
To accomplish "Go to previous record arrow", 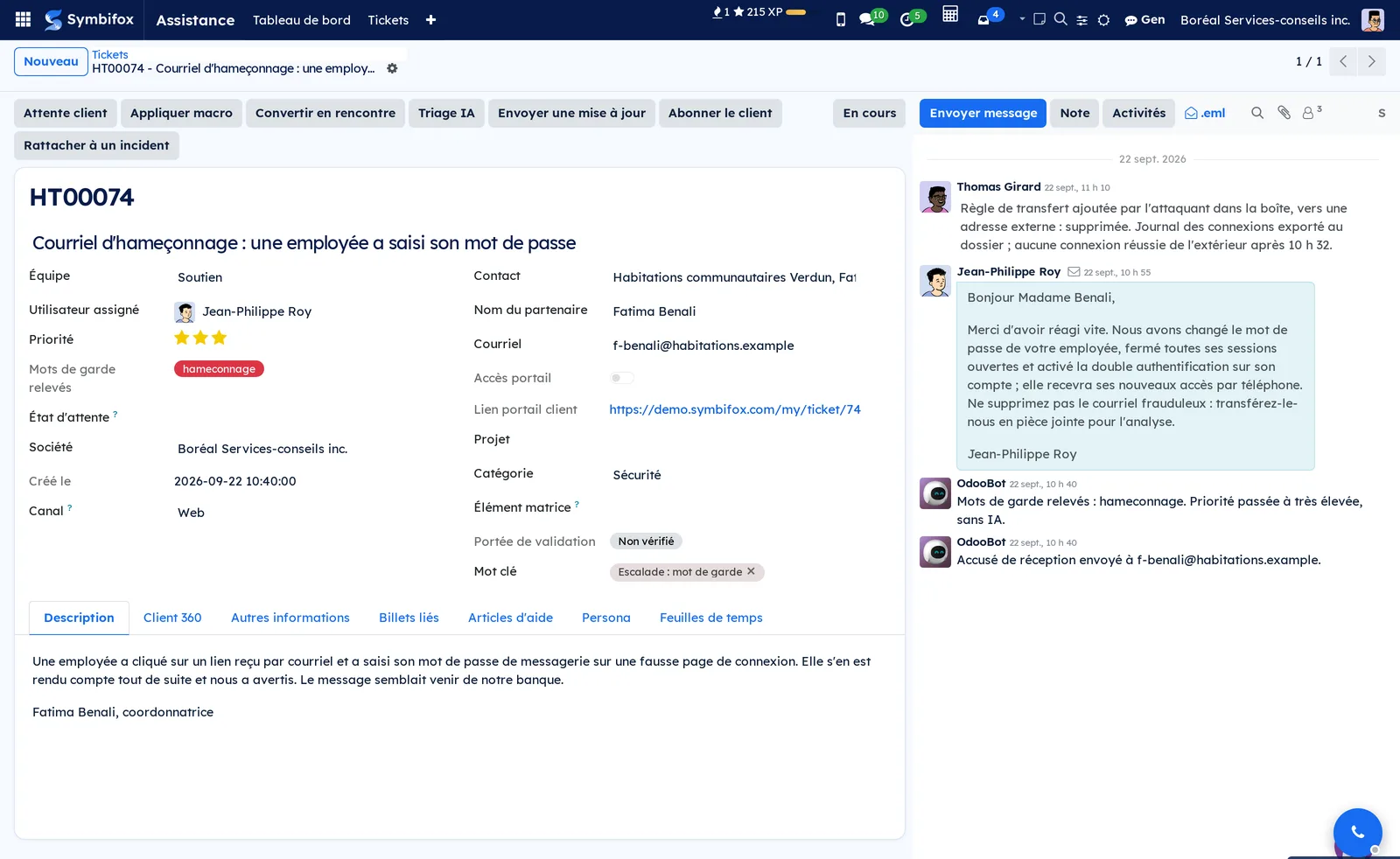I will [x=1343, y=61].
